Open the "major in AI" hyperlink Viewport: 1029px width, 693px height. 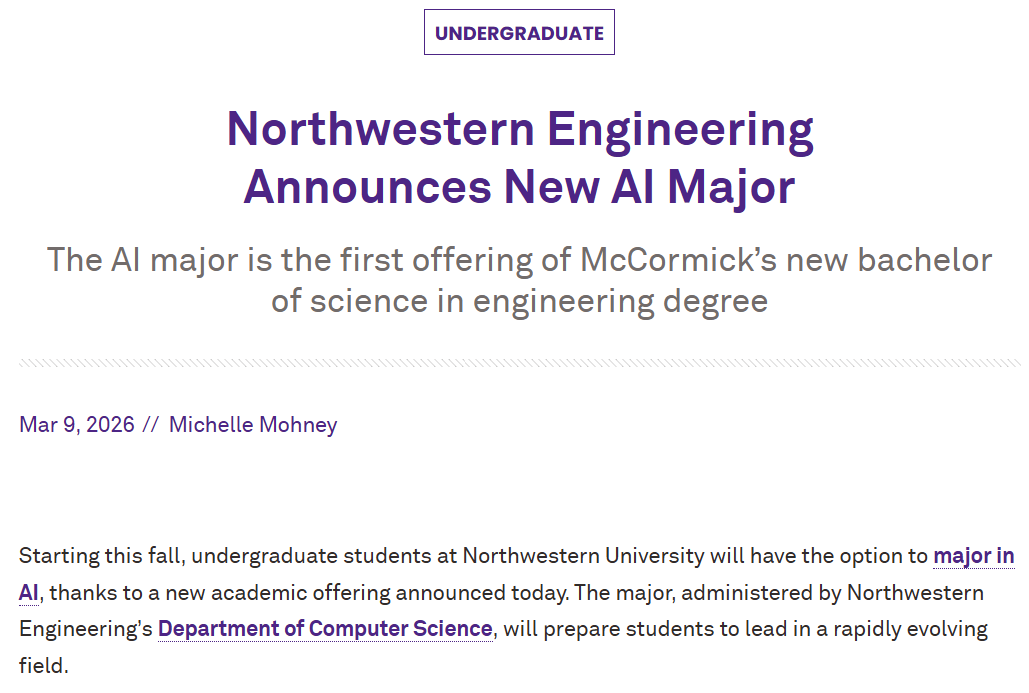click(x=973, y=556)
